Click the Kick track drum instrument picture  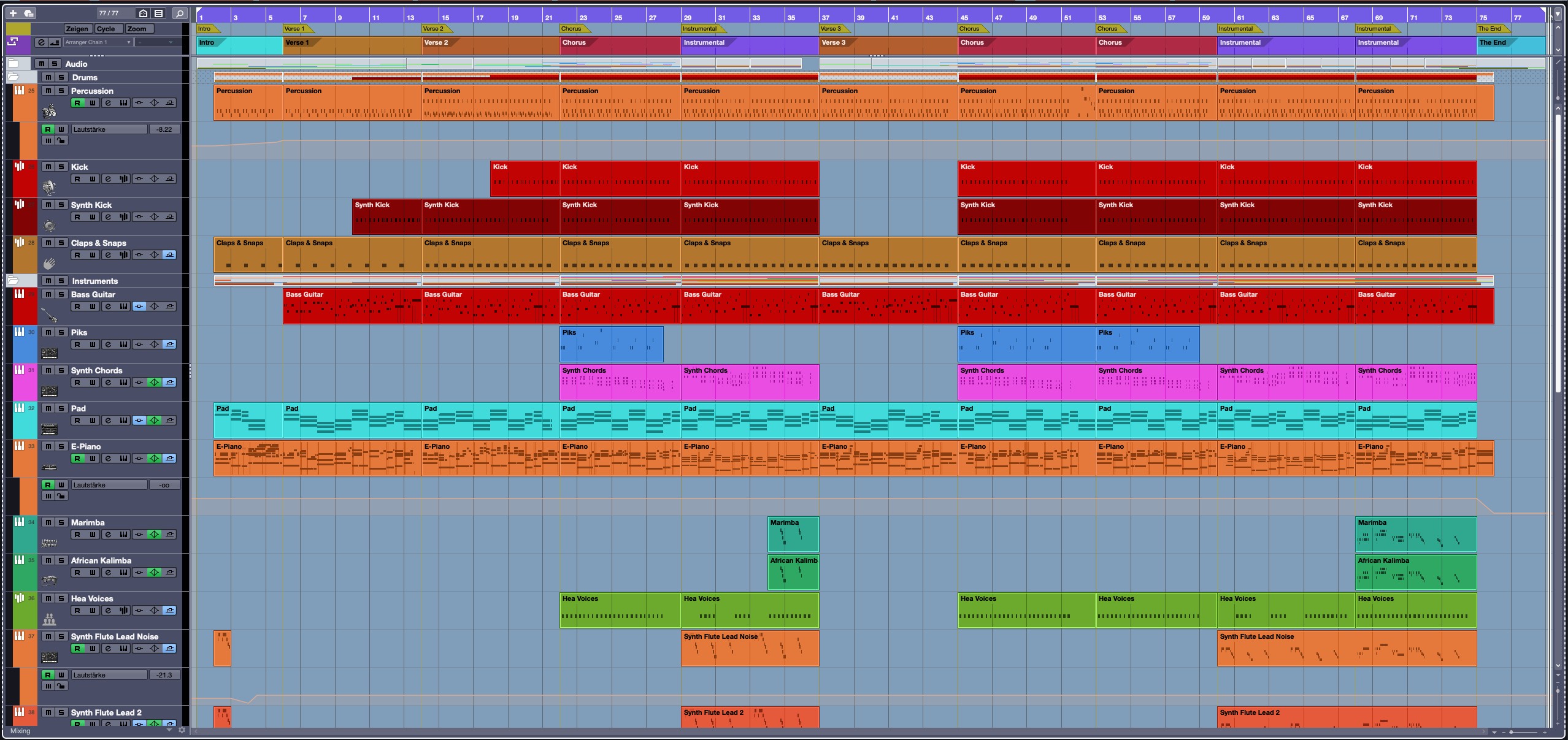(x=49, y=186)
